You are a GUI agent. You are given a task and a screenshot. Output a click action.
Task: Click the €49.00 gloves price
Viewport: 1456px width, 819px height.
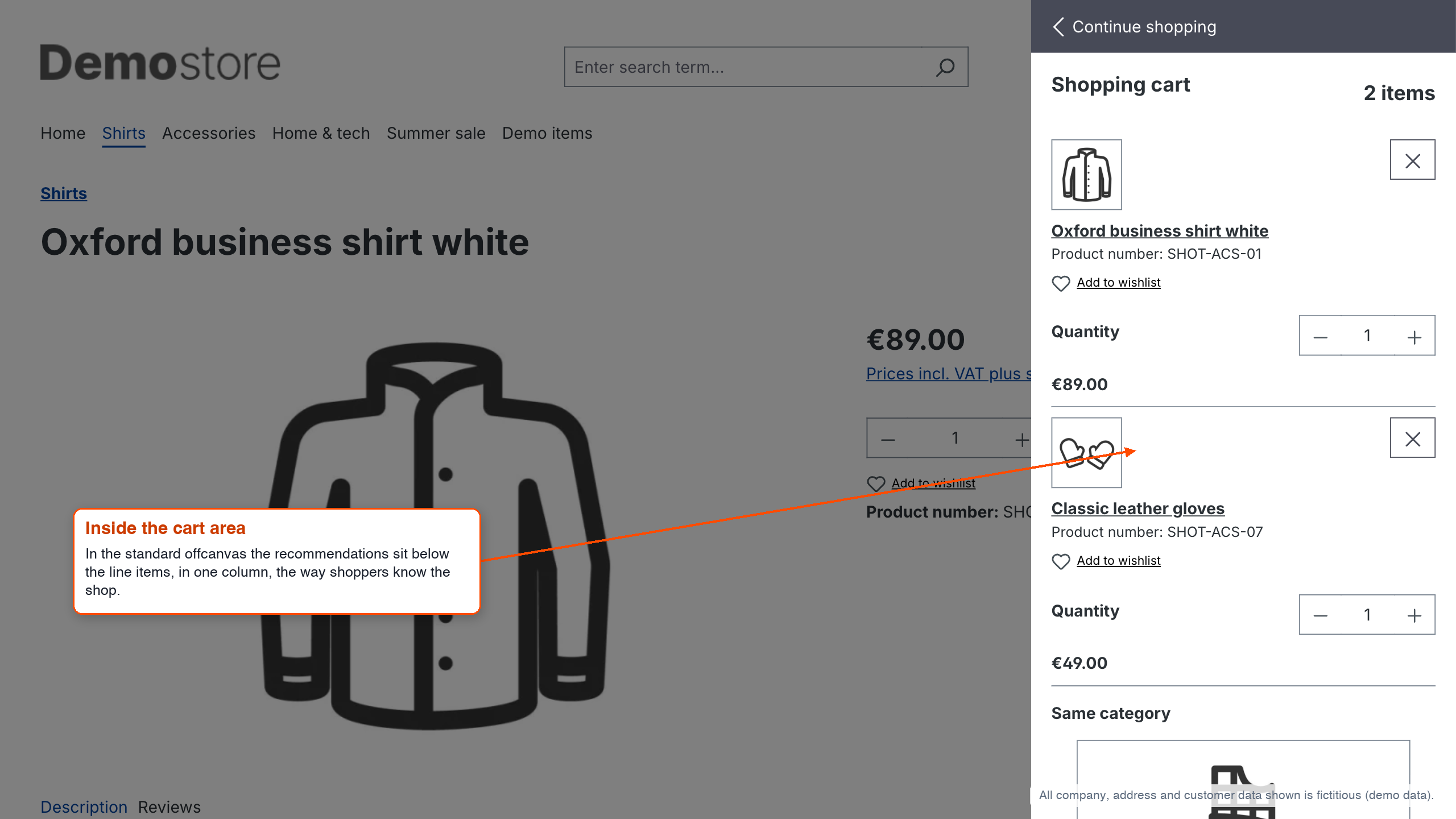(x=1079, y=663)
